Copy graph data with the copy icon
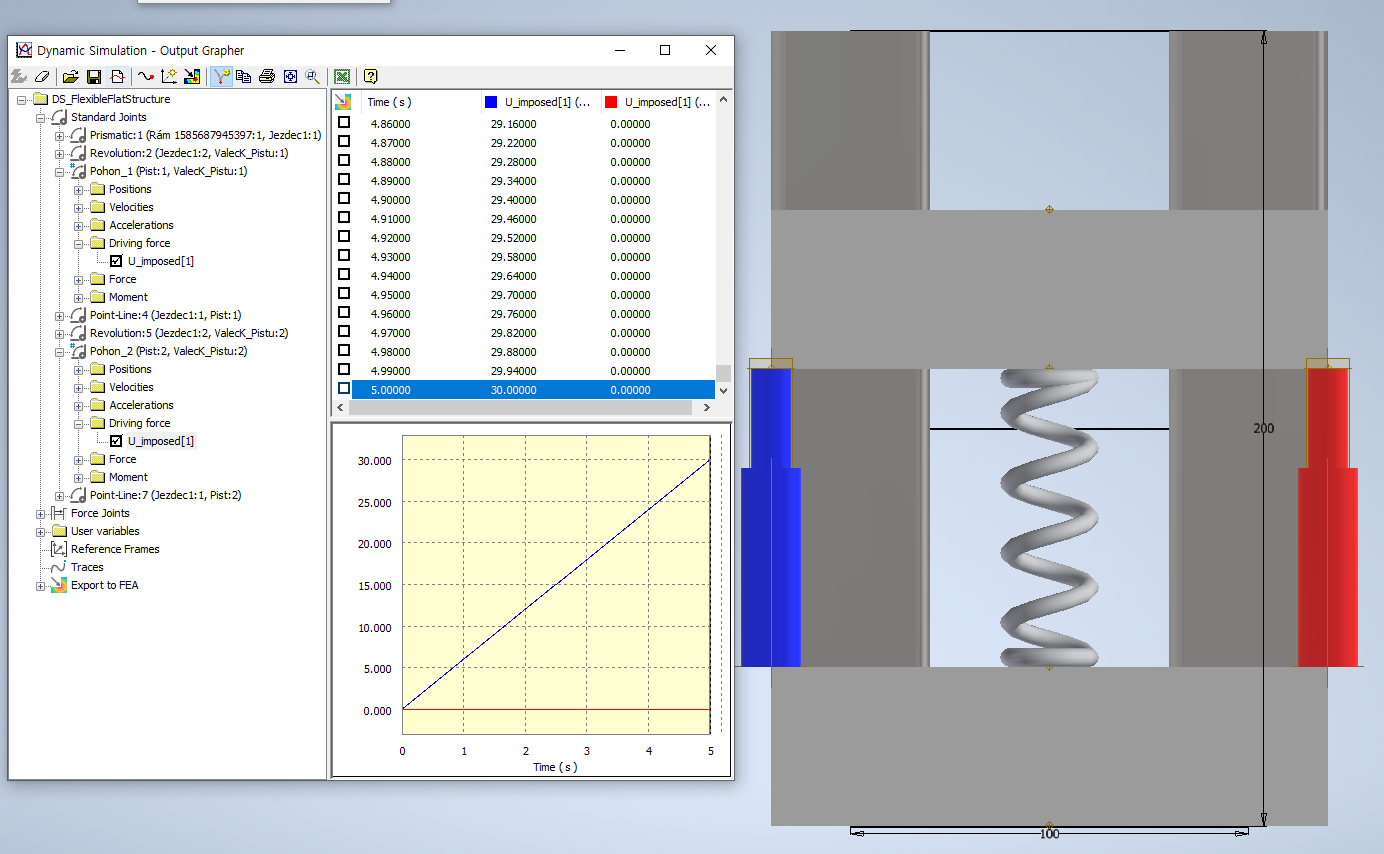Viewport: 1384px width, 854px height. [243, 76]
